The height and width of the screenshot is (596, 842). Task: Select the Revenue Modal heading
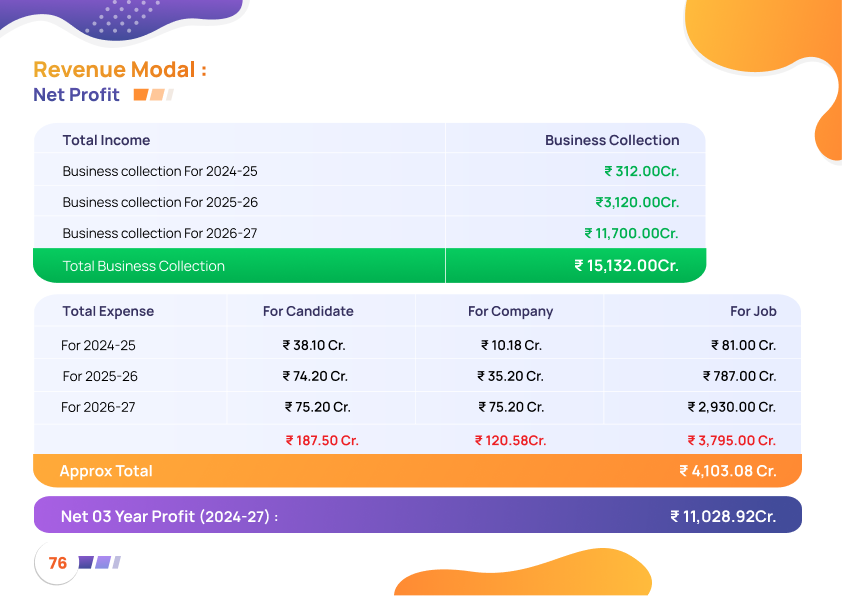pos(120,70)
